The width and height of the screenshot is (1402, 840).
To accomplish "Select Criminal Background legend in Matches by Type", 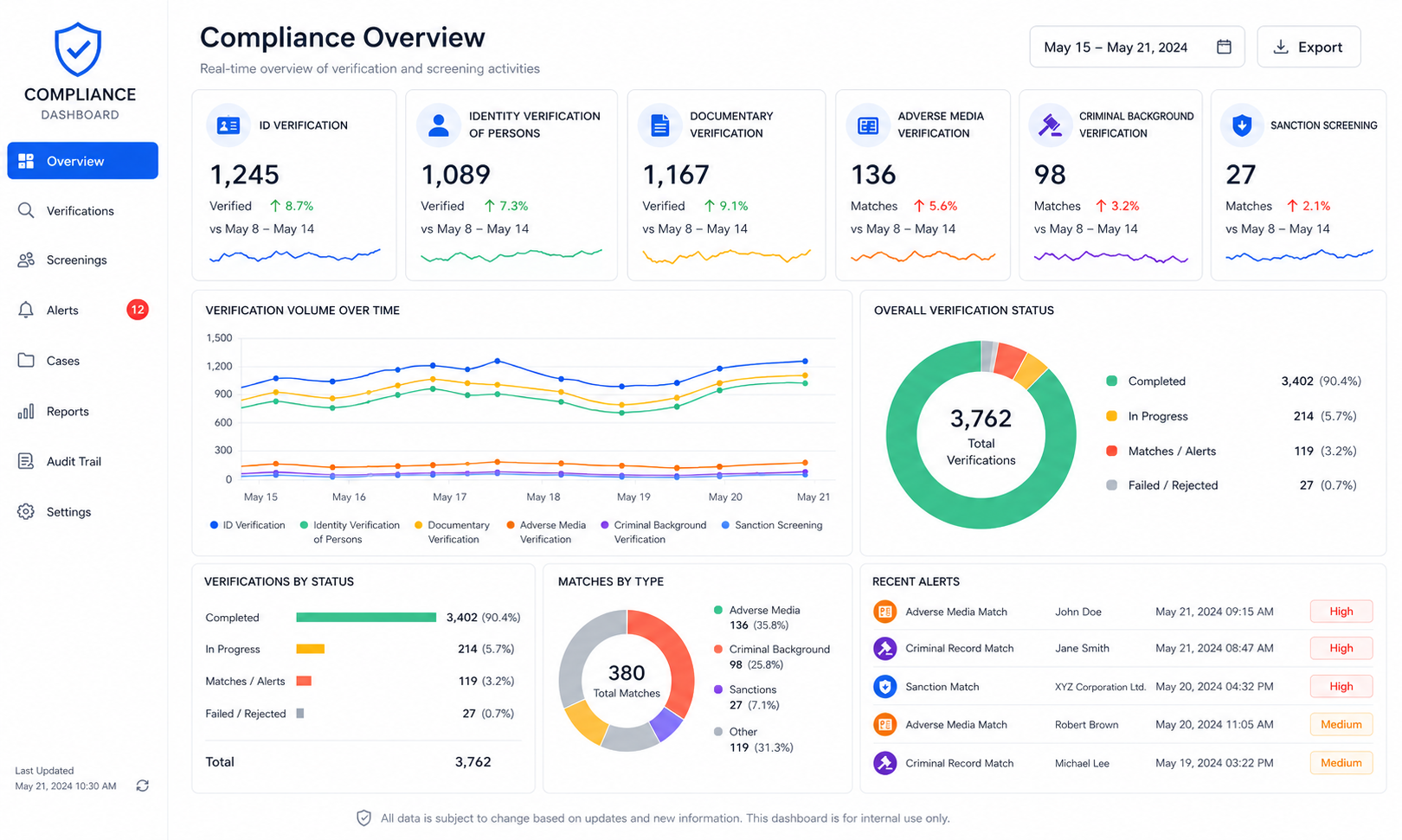I will 771,657.
